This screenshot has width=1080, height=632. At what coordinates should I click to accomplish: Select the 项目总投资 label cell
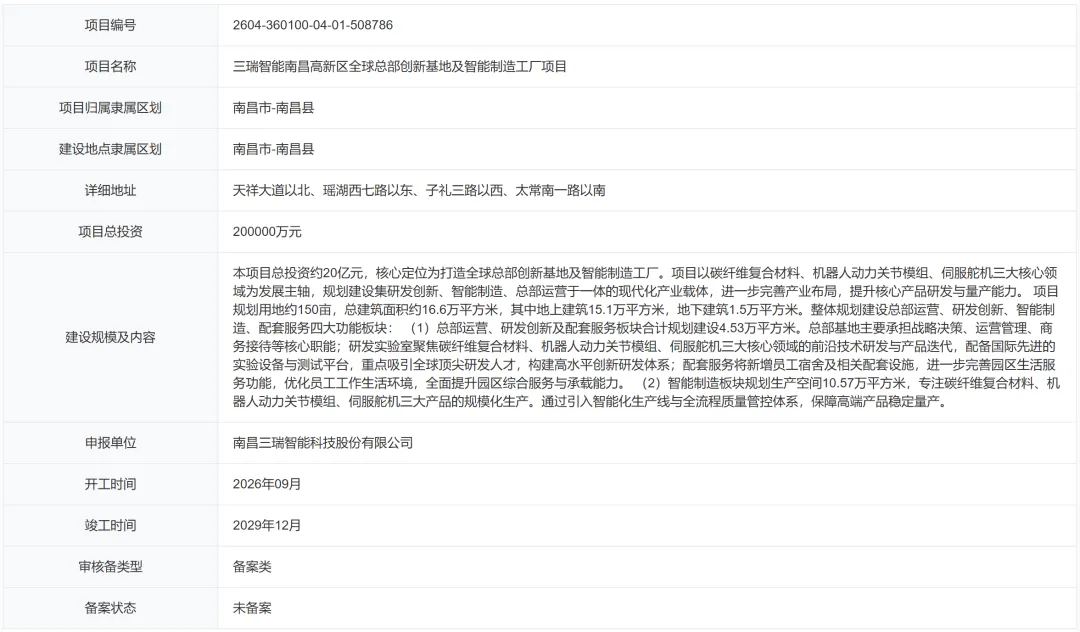110,232
